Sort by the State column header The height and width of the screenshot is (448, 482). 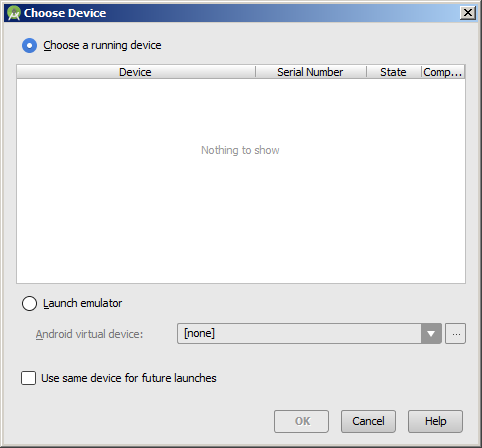click(x=394, y=72)
